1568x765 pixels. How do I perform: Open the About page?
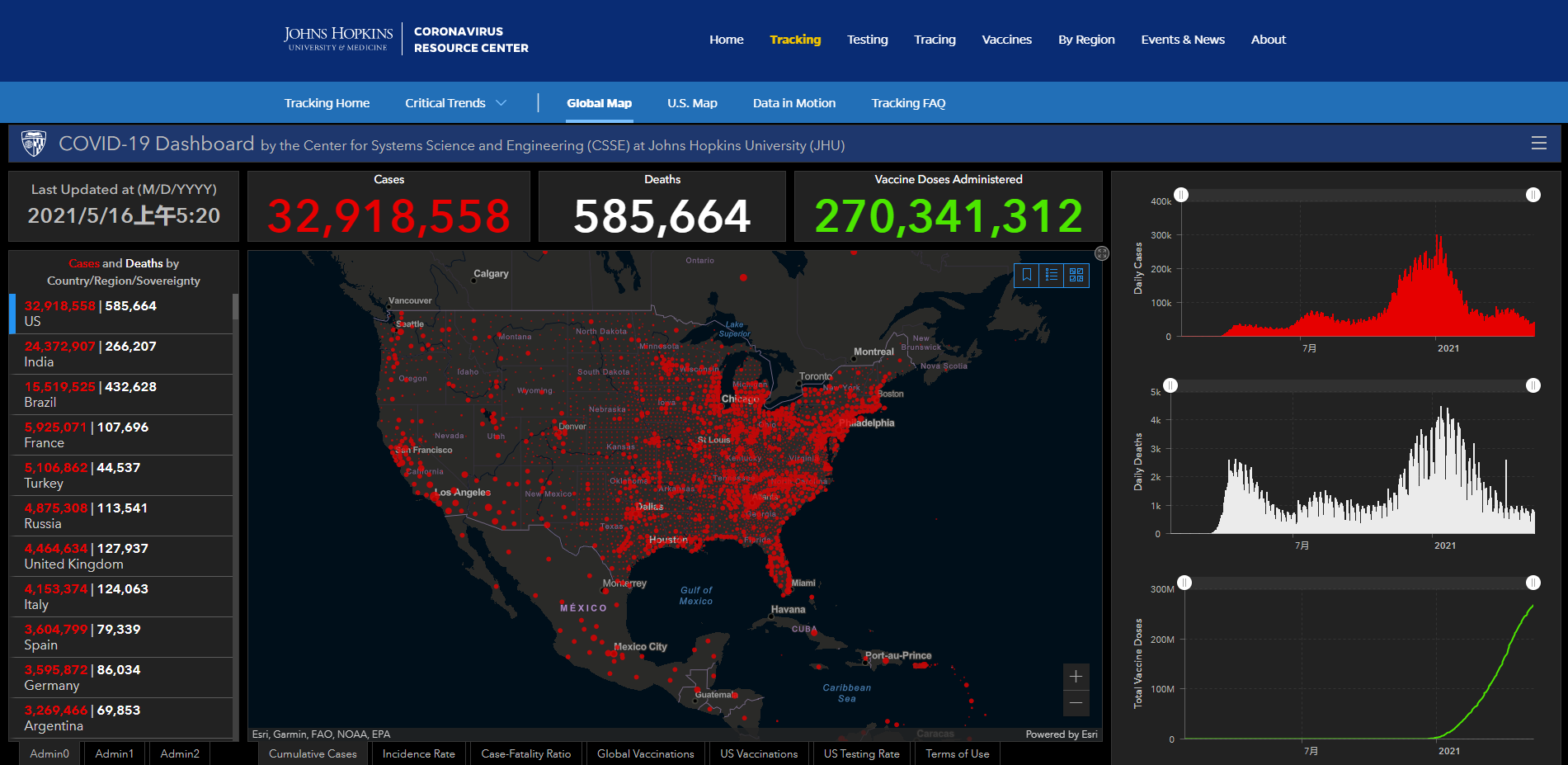(x=1269, y=40)
